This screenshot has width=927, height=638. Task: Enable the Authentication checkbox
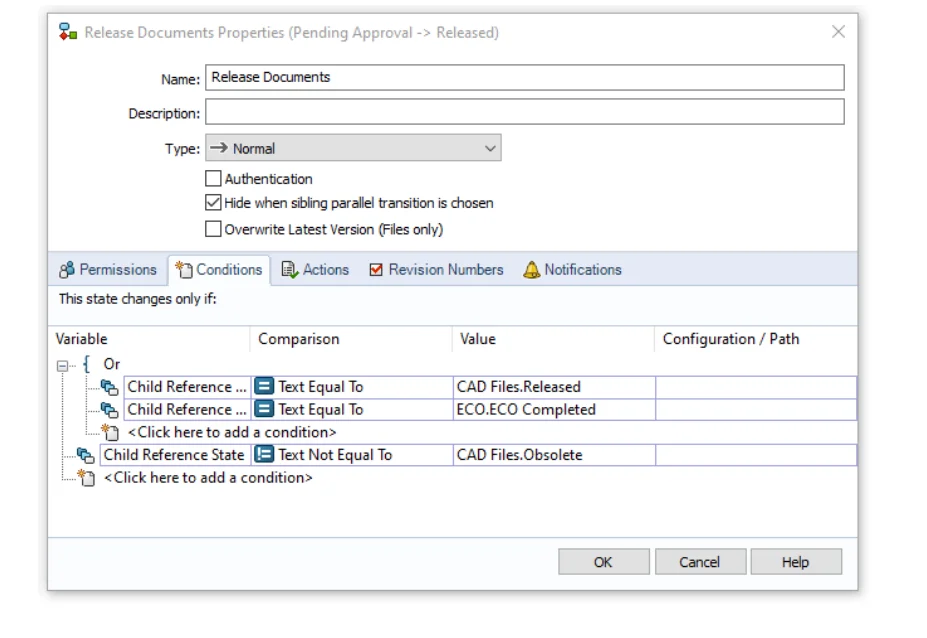click(x=213, y=179)
